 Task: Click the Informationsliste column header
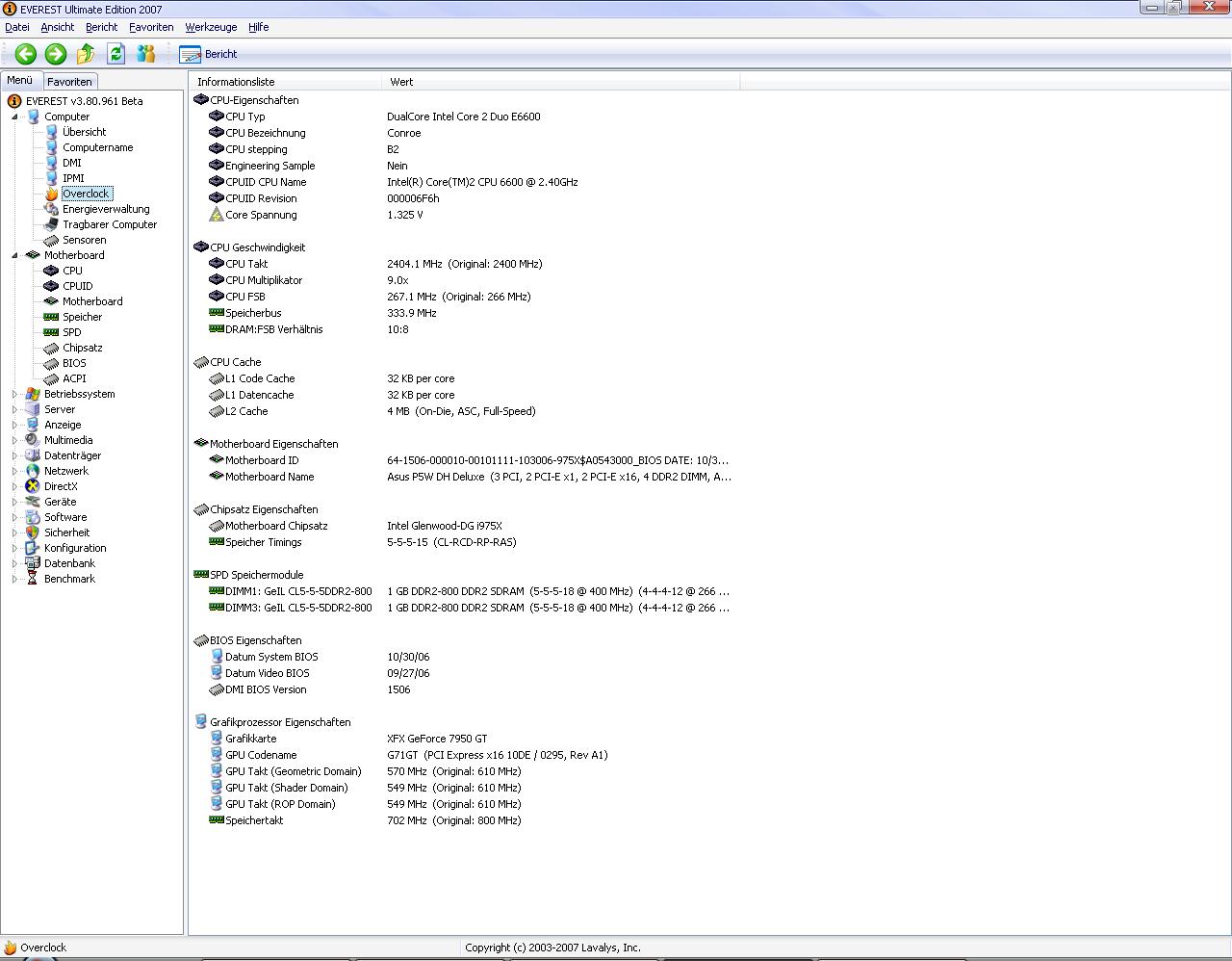click(285, 82)
